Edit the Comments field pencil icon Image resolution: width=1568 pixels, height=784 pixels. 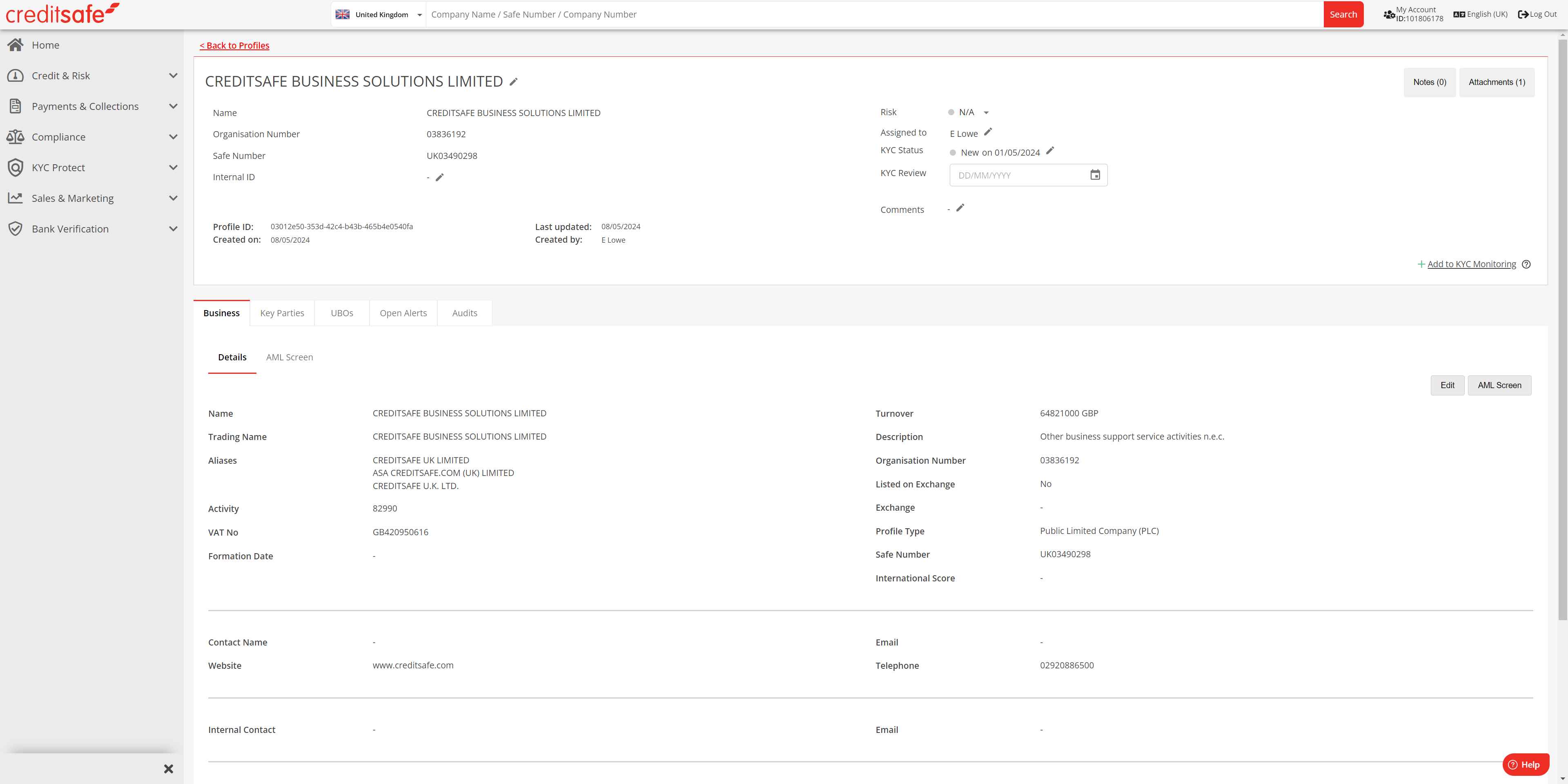[960, 208]
